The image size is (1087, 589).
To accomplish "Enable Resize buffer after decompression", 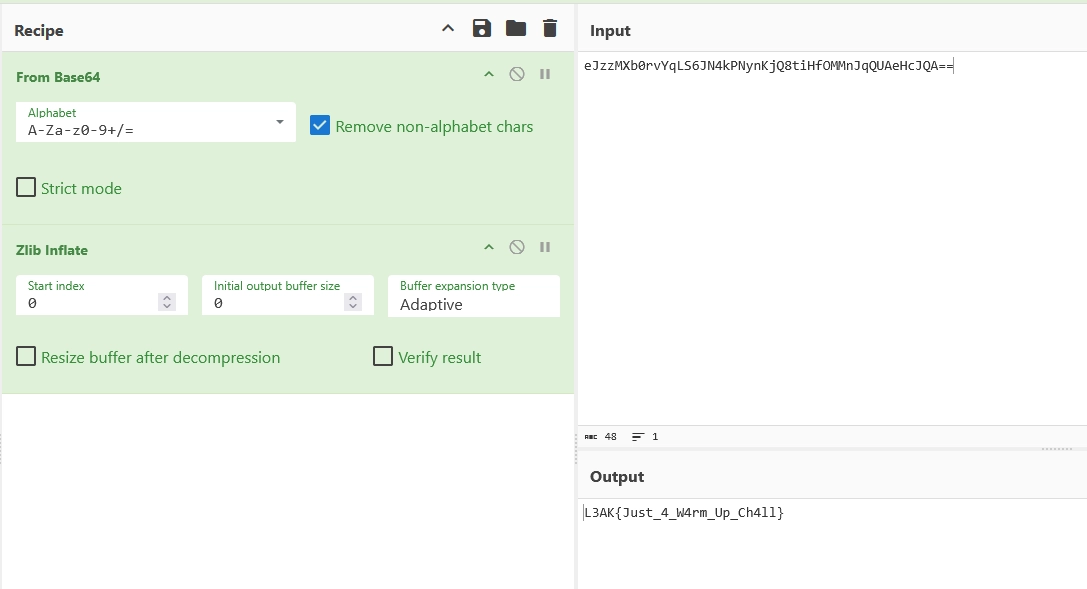I will [26, 357].
